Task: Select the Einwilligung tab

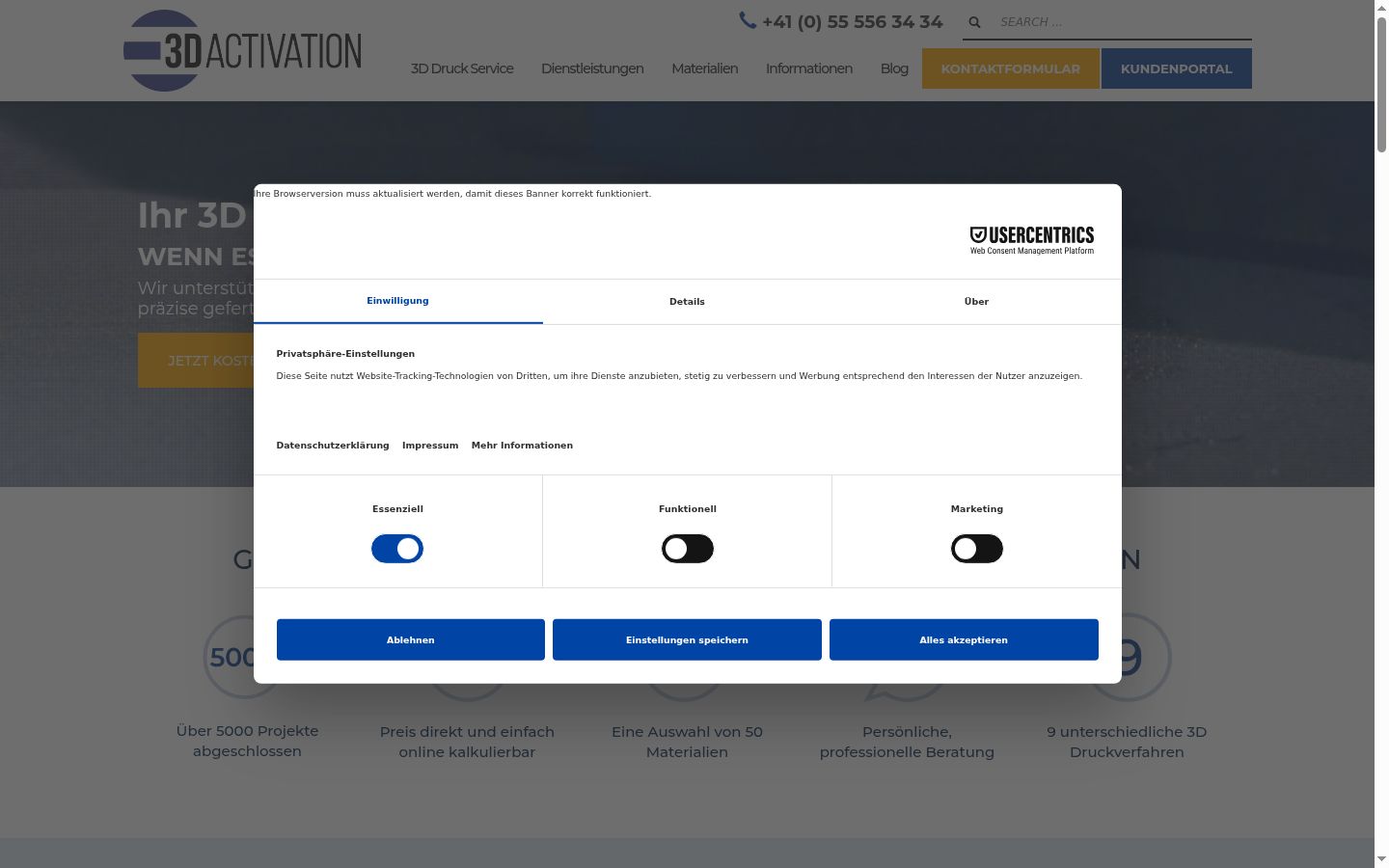Action: click(397, 301)
